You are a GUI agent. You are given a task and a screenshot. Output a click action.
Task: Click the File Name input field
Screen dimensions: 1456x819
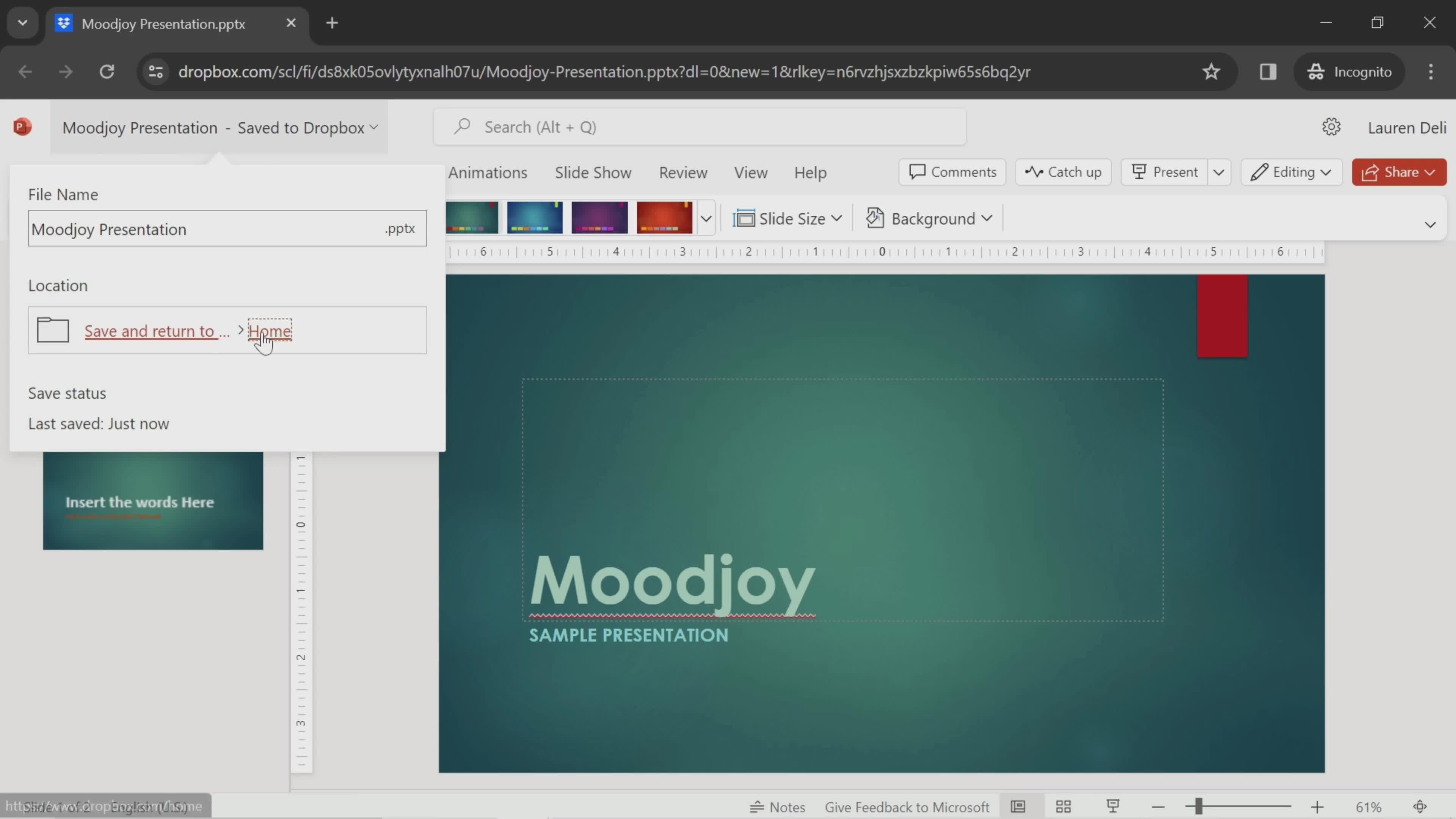point(227,228)
